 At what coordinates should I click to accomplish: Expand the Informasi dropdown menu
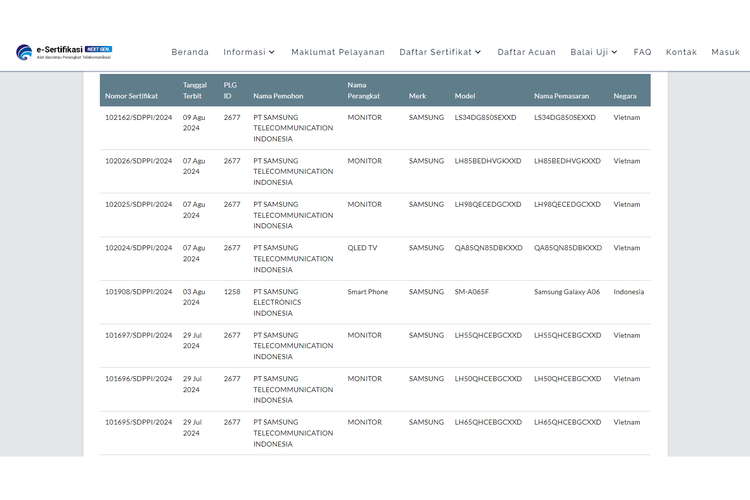(249, 52)
